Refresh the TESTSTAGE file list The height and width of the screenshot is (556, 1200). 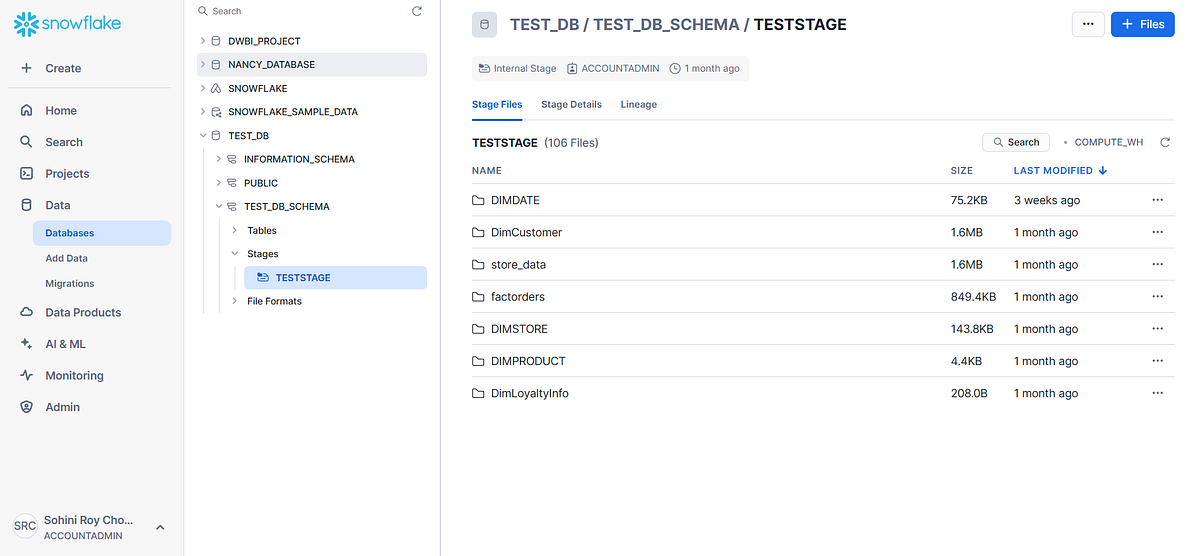(x=1165, y=143)
